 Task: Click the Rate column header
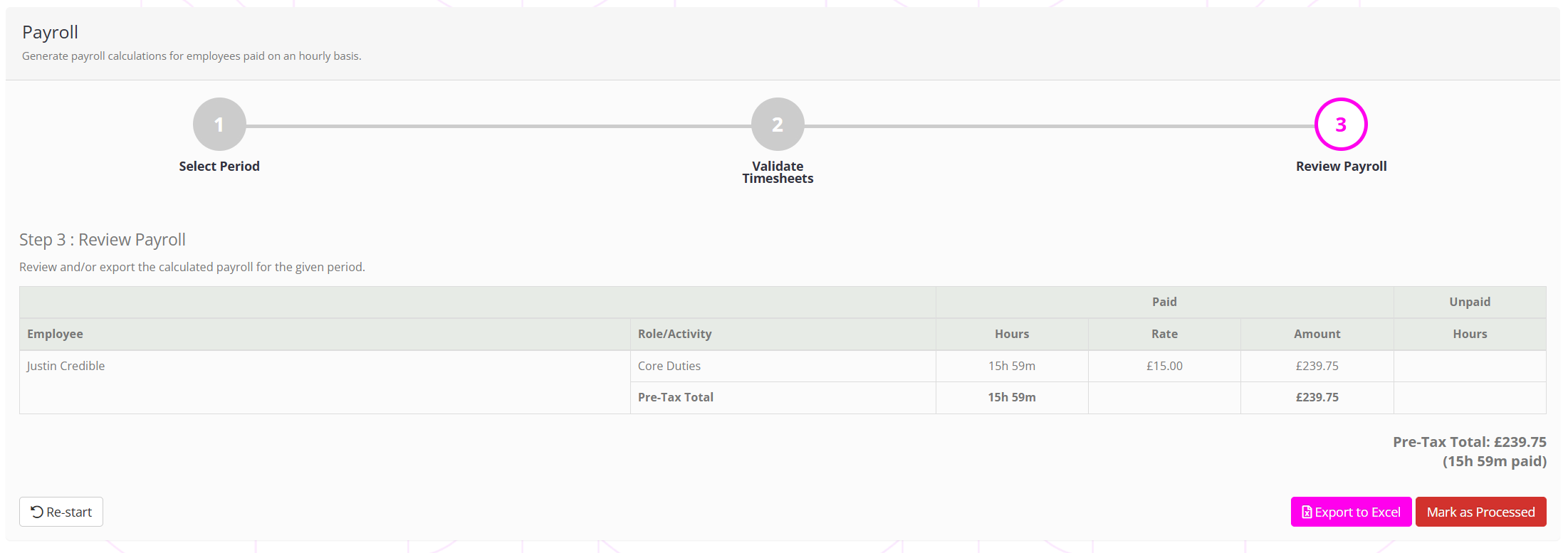[1164, 334]
